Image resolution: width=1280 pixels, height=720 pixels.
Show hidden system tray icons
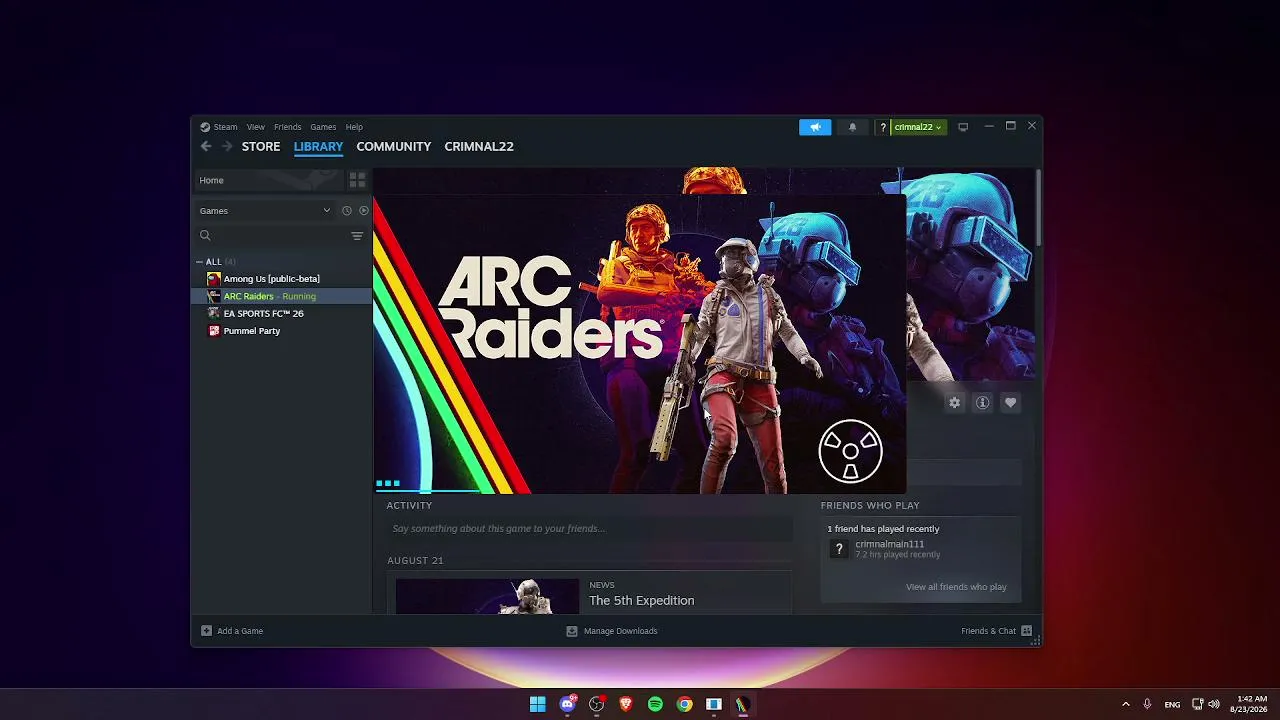[x=1126, y=704]
